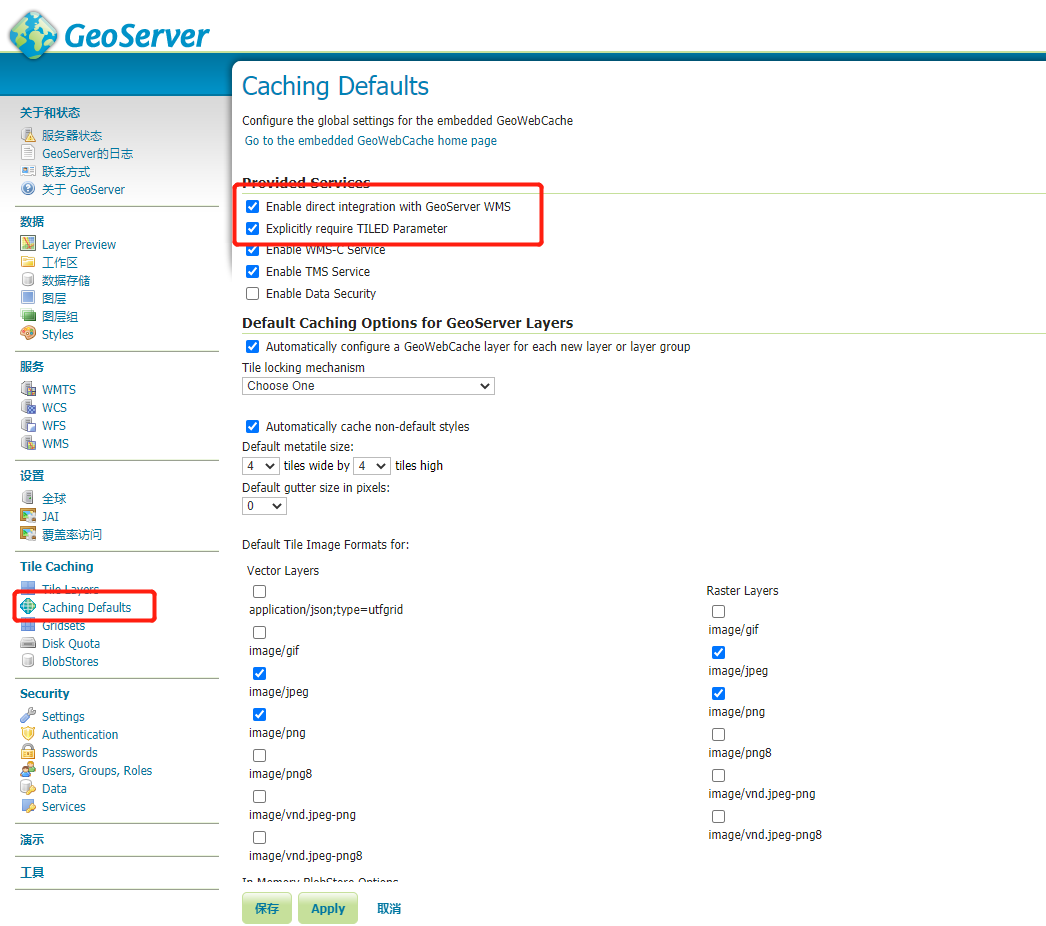Check vector layers application/json;type=utfgrid format

click(259, 591)
